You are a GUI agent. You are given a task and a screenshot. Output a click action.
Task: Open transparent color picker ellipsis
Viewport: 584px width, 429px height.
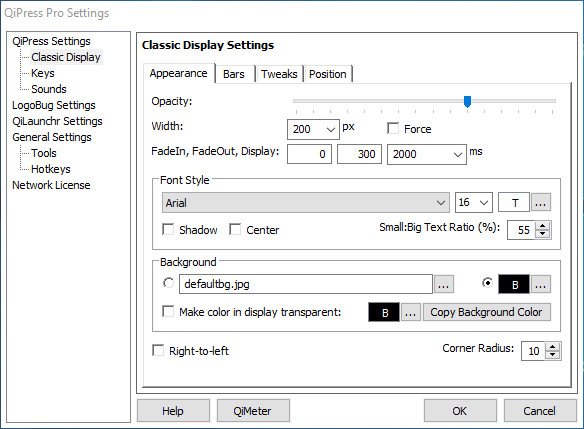click(x=410, y=312)
